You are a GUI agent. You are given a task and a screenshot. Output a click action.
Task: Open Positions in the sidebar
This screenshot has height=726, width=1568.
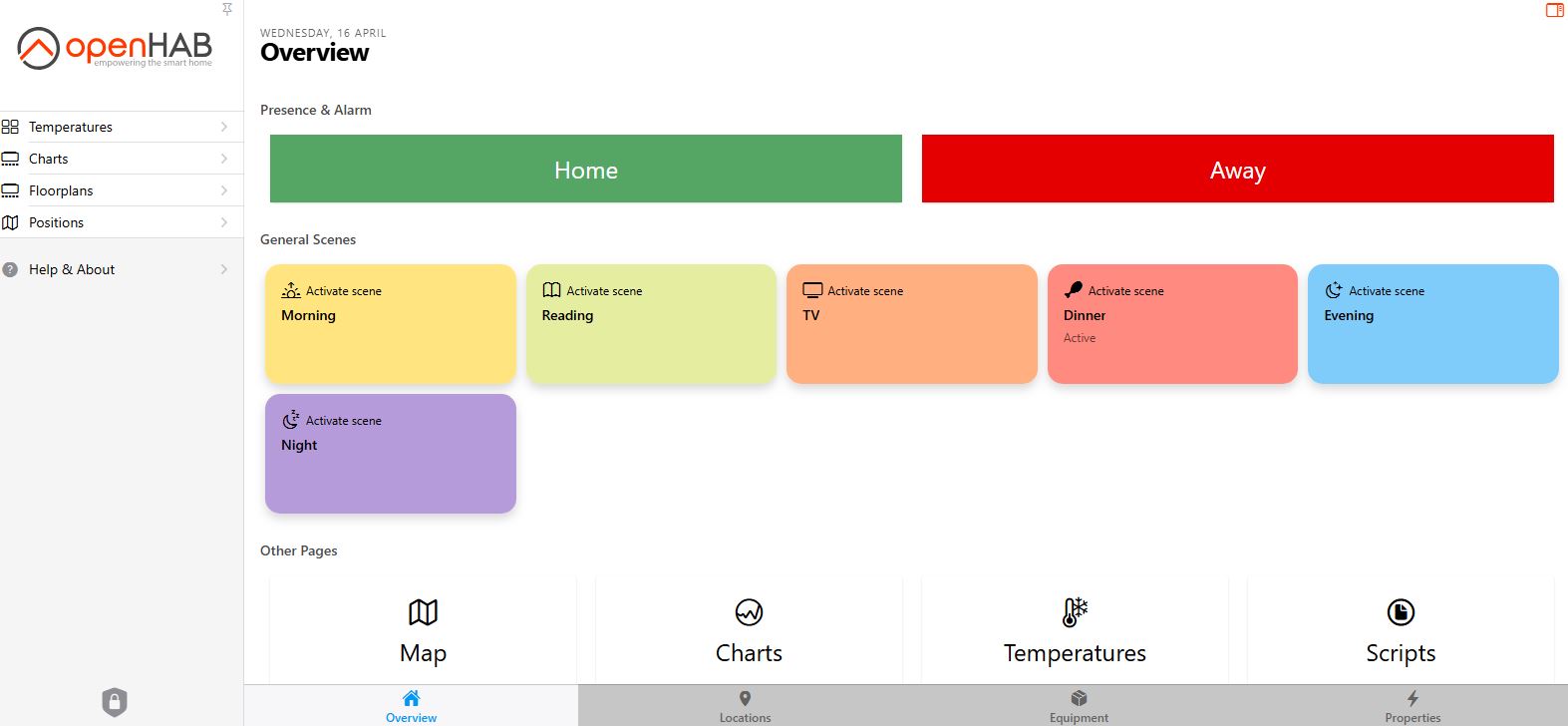coord(57,222)
